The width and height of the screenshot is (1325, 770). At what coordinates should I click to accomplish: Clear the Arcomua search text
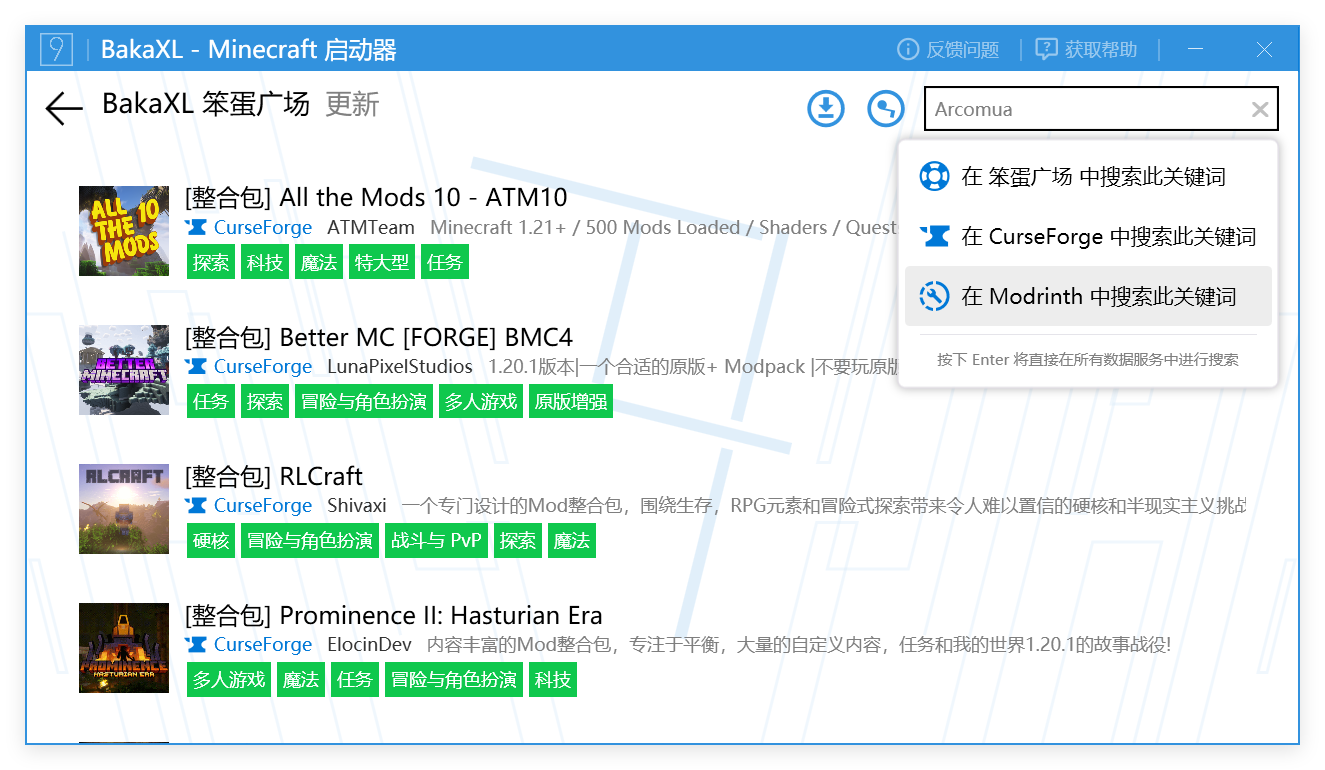(x=1260, y=110)
